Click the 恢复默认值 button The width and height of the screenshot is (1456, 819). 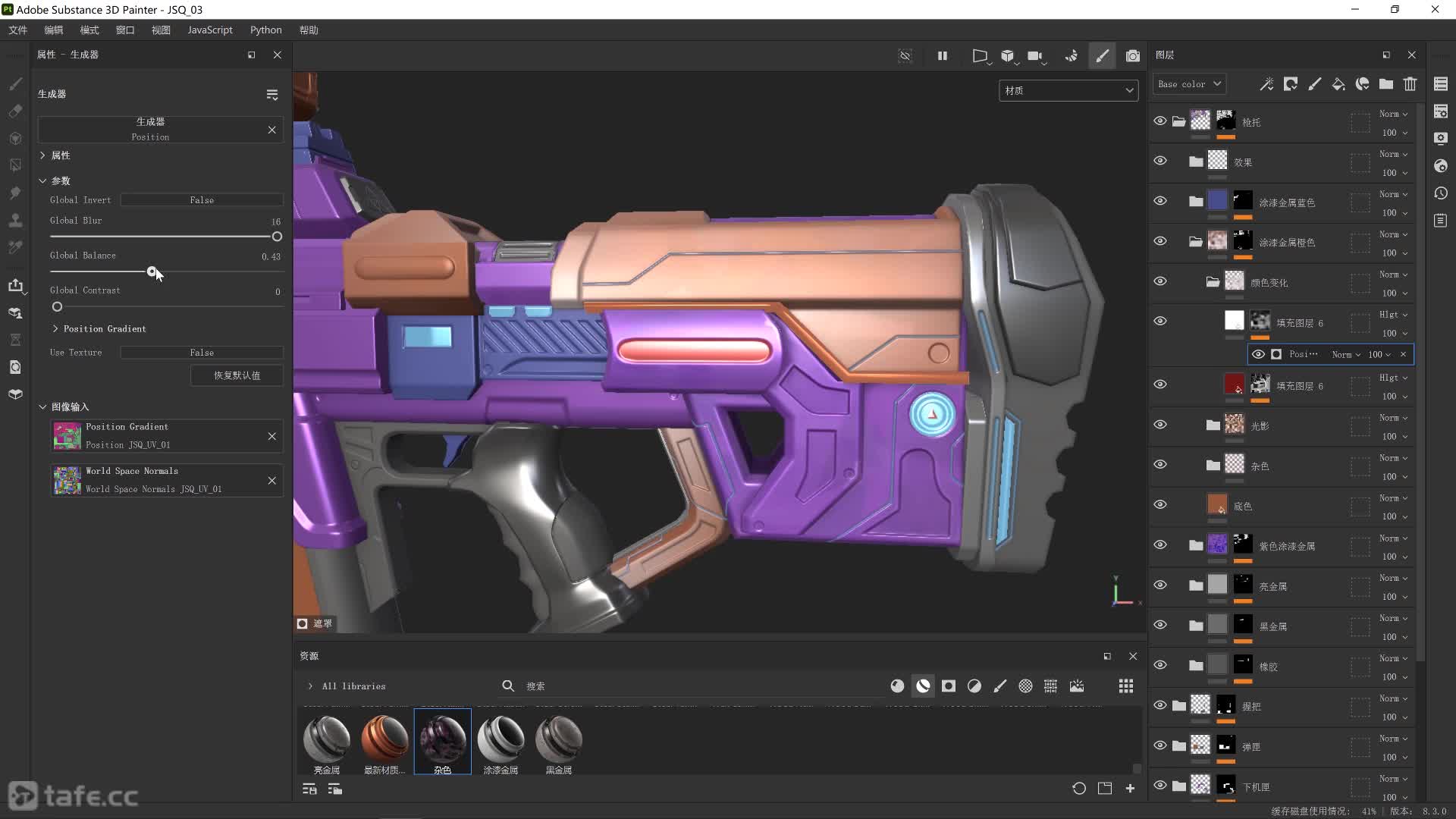237,375
